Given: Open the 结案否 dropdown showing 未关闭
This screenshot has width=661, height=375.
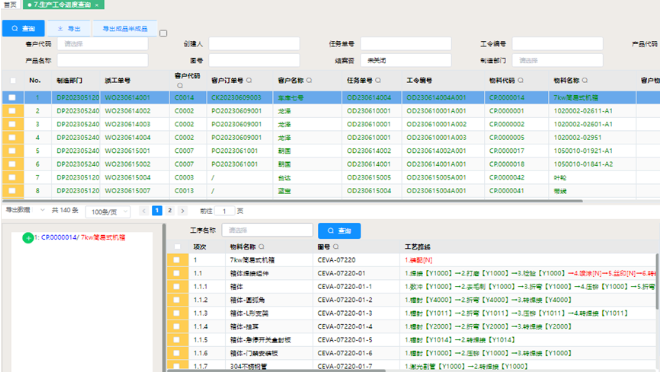Looking at the screenshot, I should (406, 60).
